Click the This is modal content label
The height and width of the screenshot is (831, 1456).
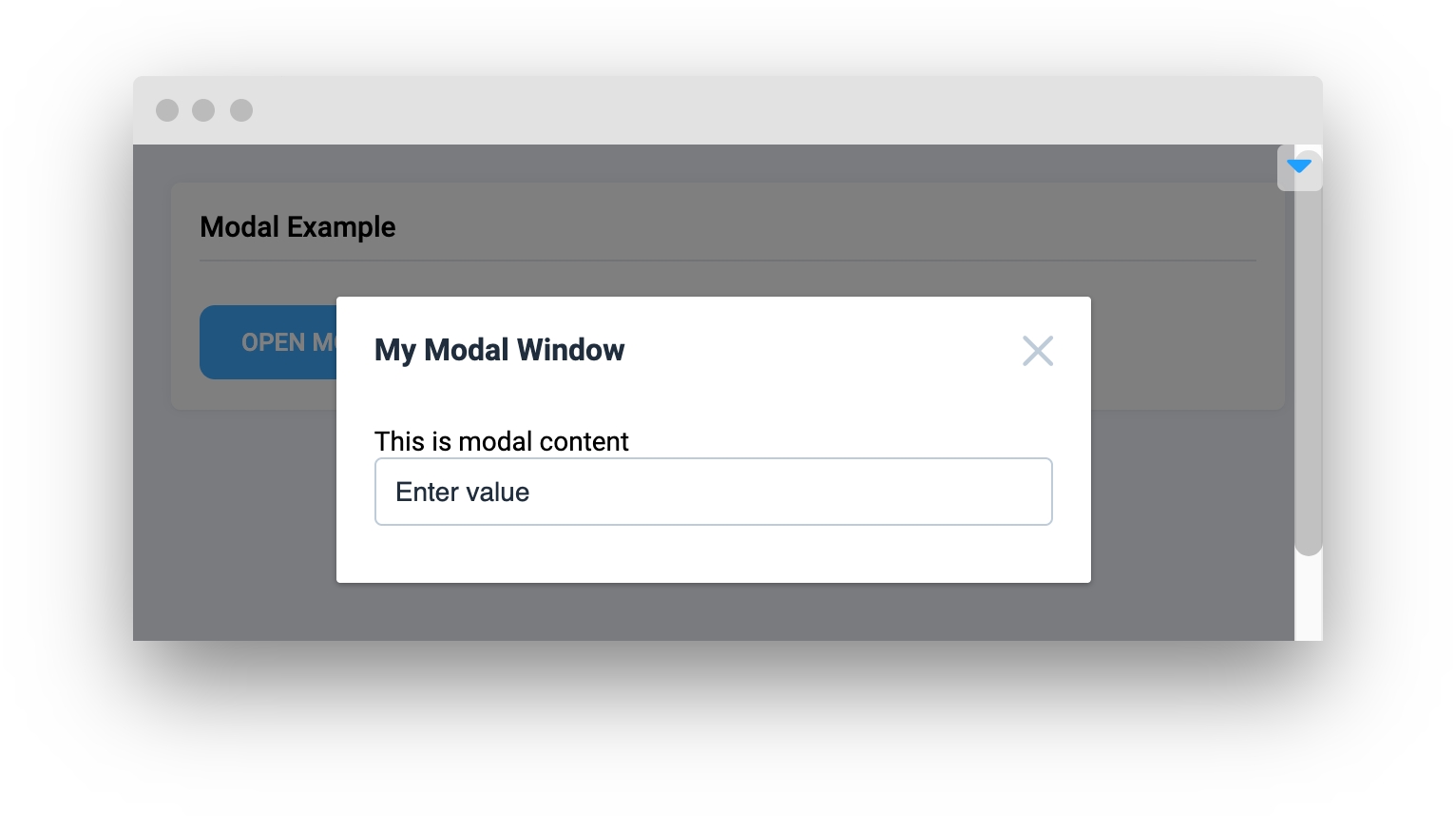coord(501,441)
